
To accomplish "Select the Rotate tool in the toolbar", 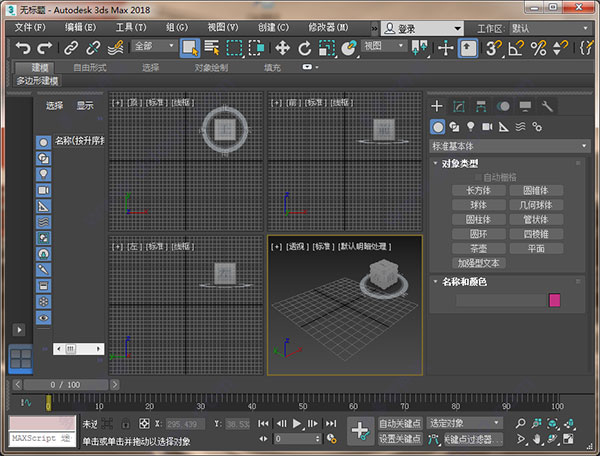I will pyautogui.click(x=305, y=47).
